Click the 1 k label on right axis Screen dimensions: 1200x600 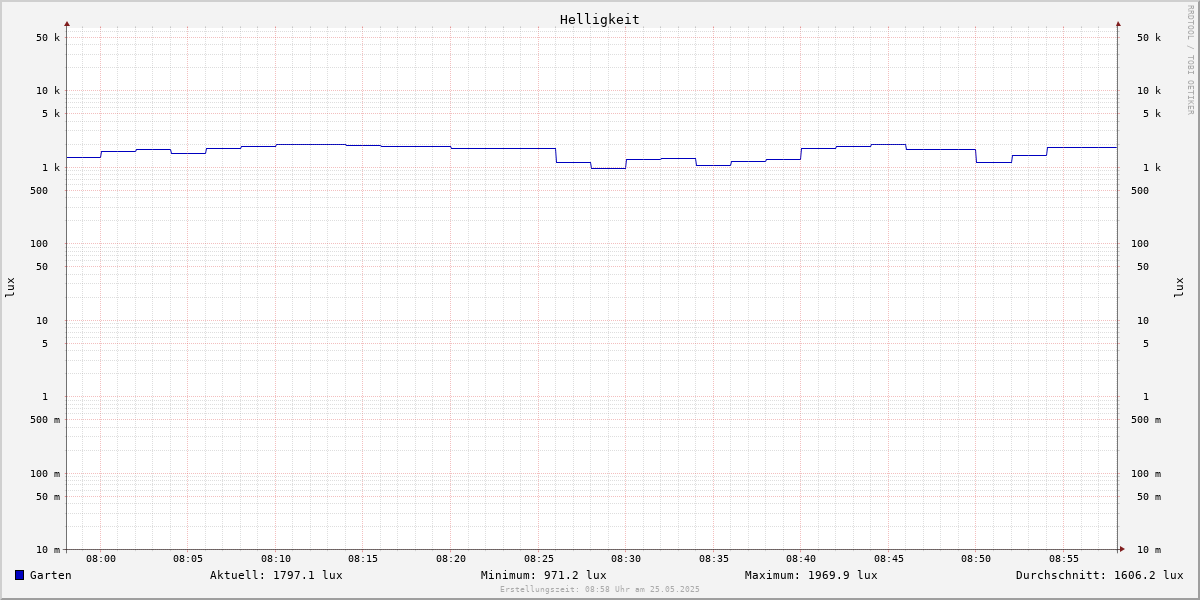(1152, 168)
